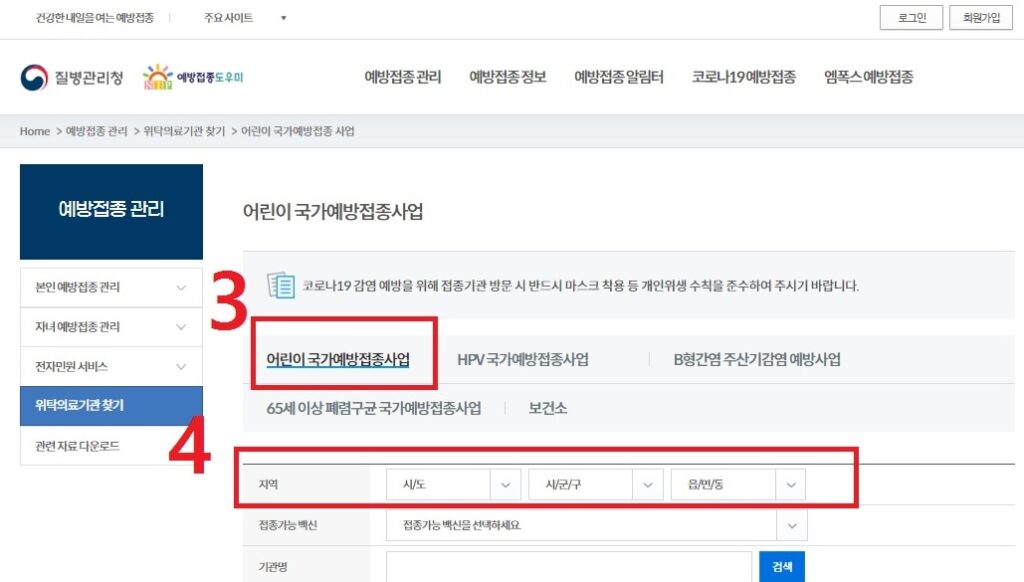Go to Home in breadcrumb

(x=35, y=131)
